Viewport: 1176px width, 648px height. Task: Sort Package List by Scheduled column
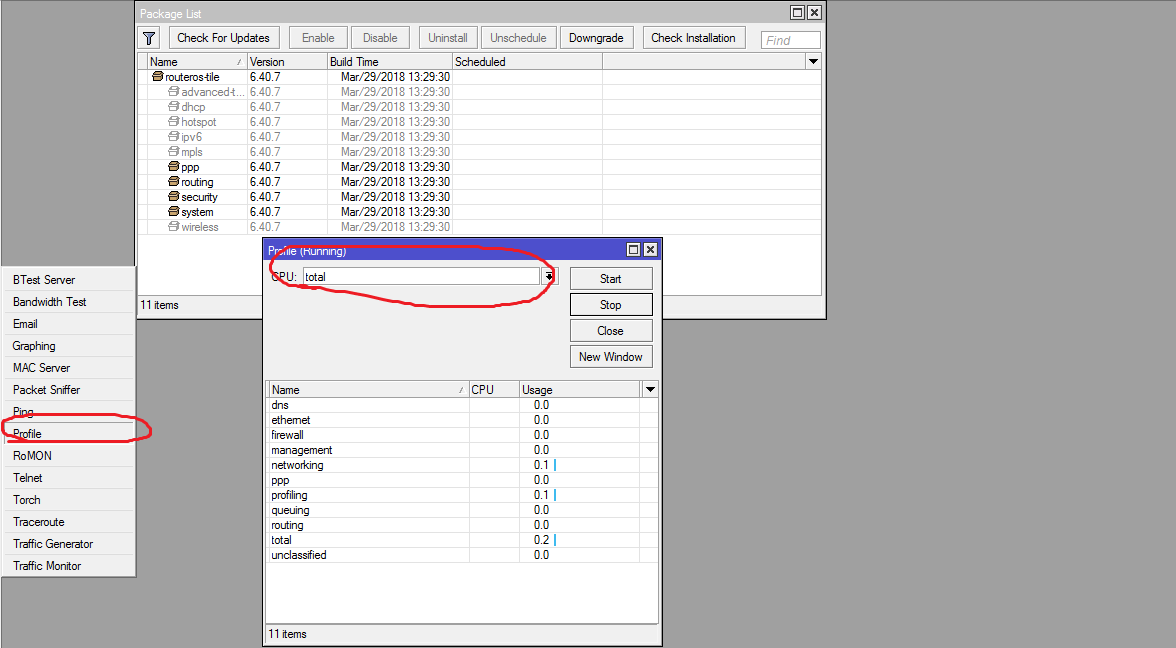[x=527, y=62]
